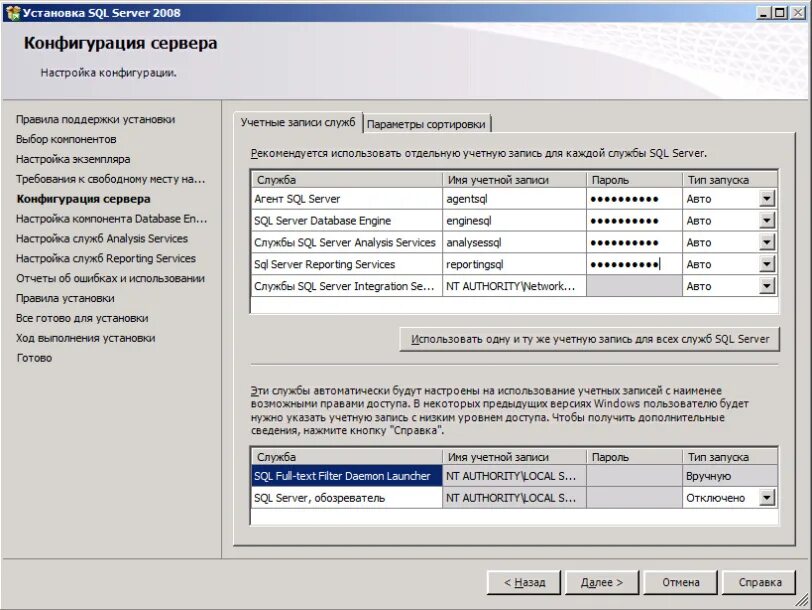Open help with Справка button
812x610 pixels.
[x=759, y=583]
